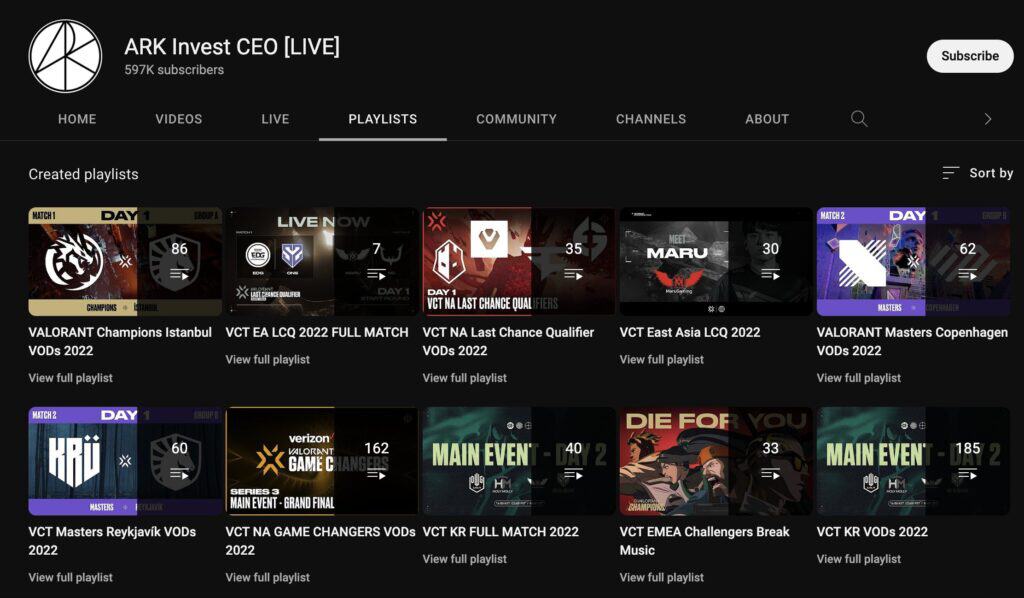The image size is (1024, 598).
Task: Switch to the VIDEOS tab
Action: tap(178, 119)
